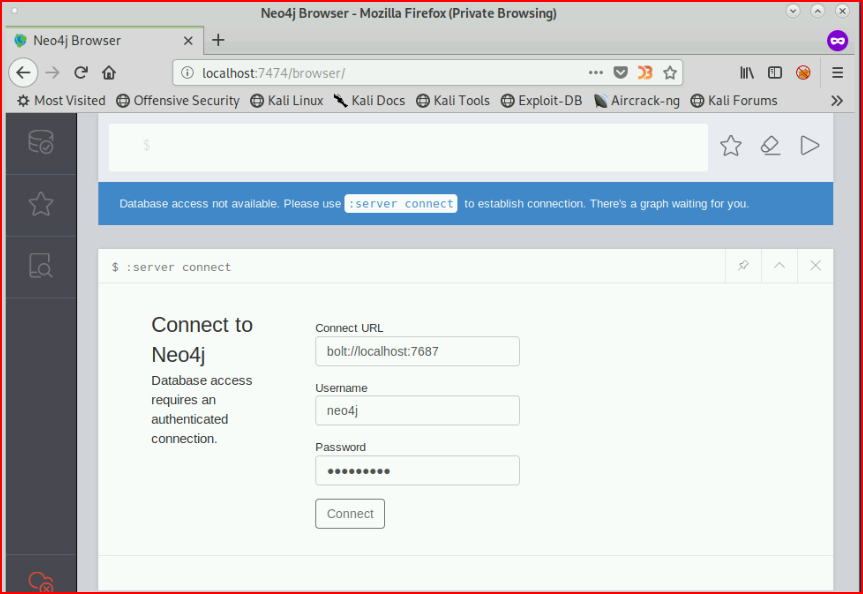Go to the Firefox home page
Viewport: 863px width, 594px height.
coord(109,73)
